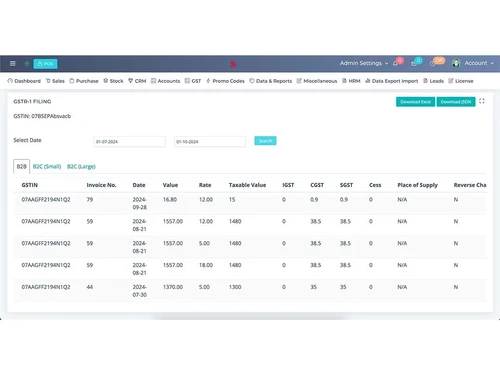Click the Search button
500x375 pixels.
[x=265, y=141]
